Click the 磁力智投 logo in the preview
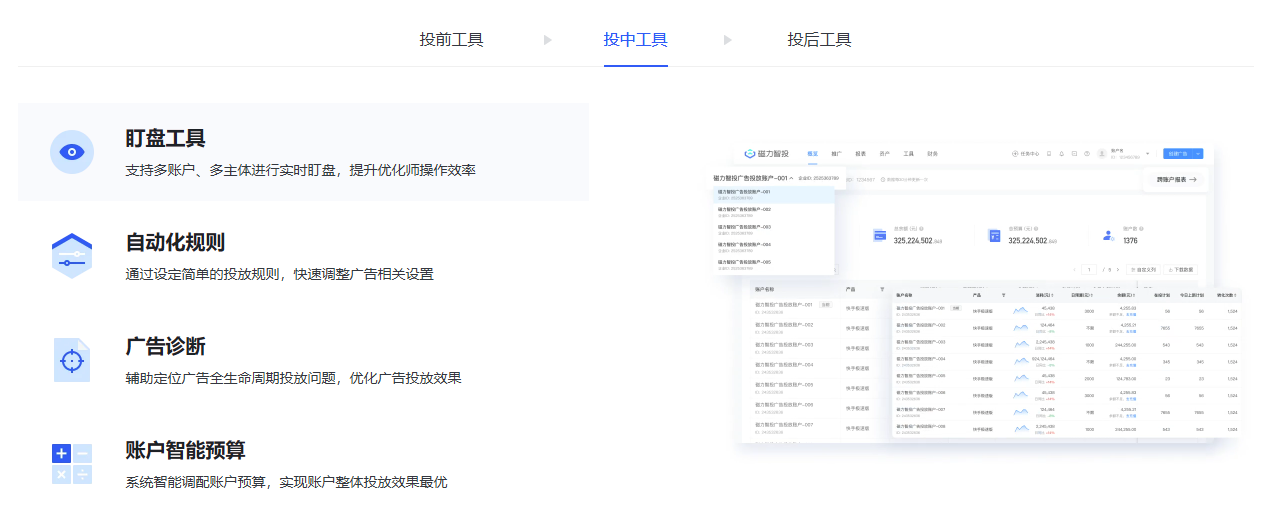The width and height of the screenshot is (1268, 531). [767, 154]
